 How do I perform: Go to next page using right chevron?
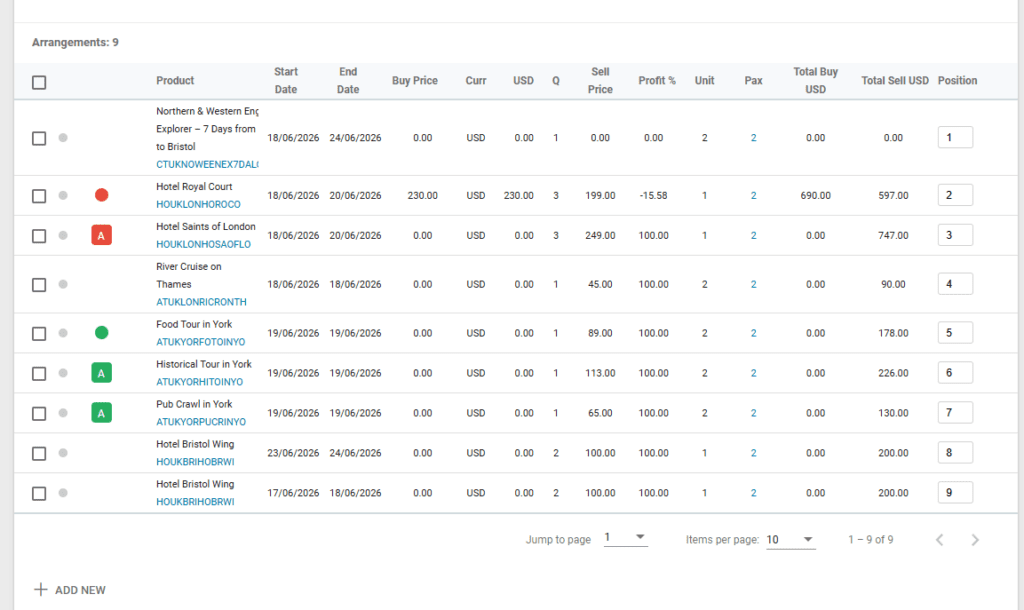click(975, 540)
